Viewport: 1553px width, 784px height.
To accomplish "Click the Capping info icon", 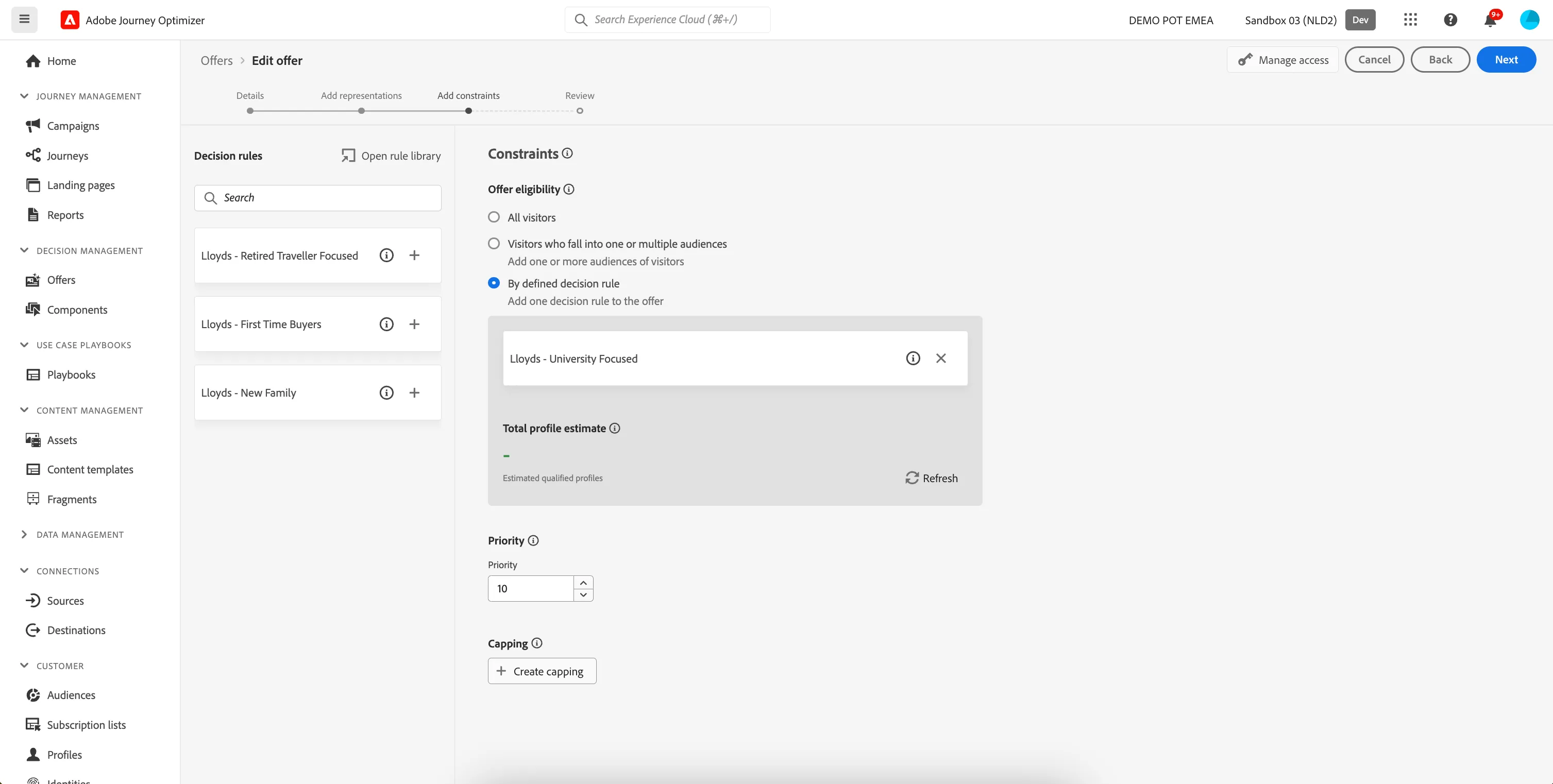I will coord(536,643).
